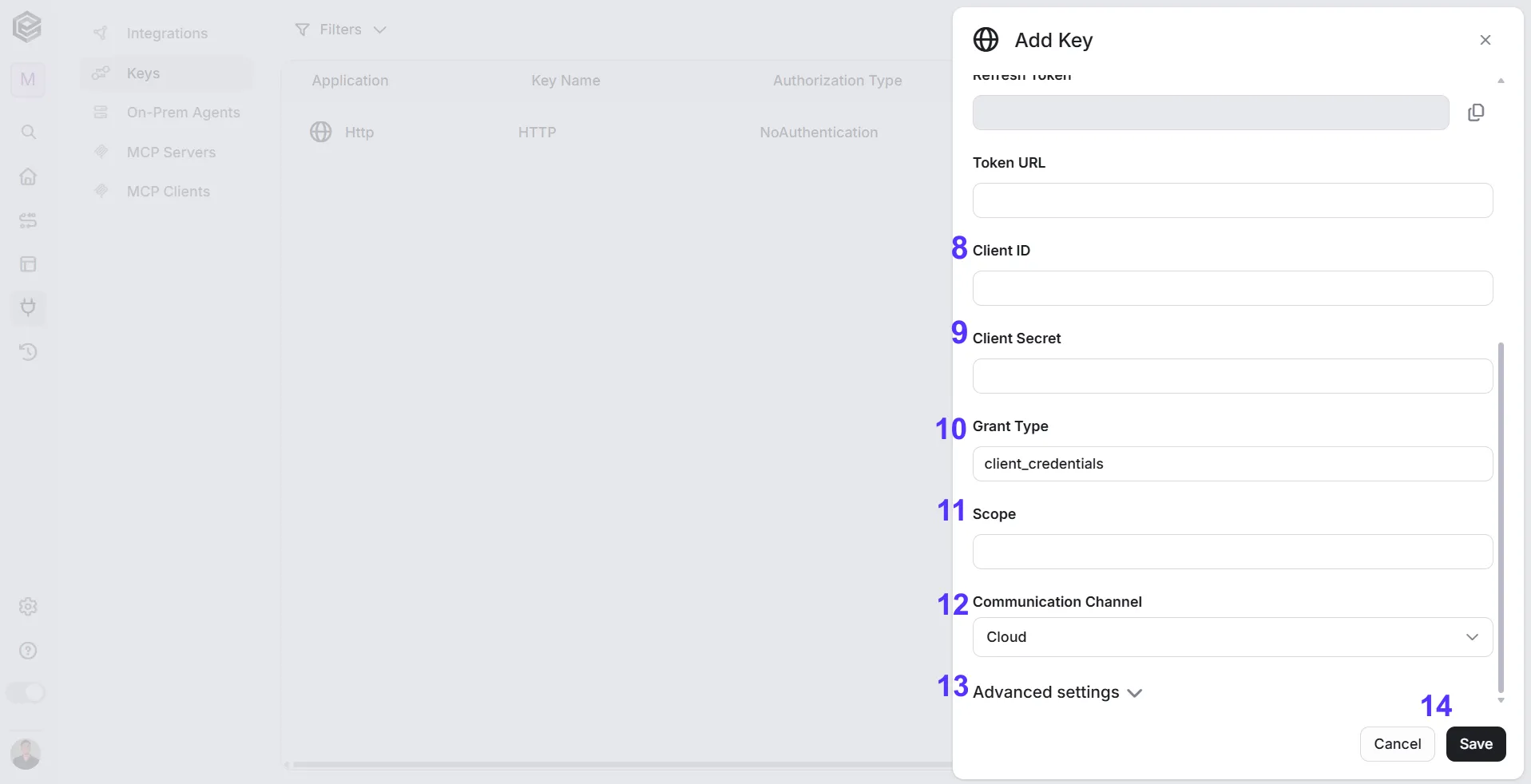This screenshot has width=1531, height=784.
Task: Copy the Refresh Token value
Action: coord(1476,113)
